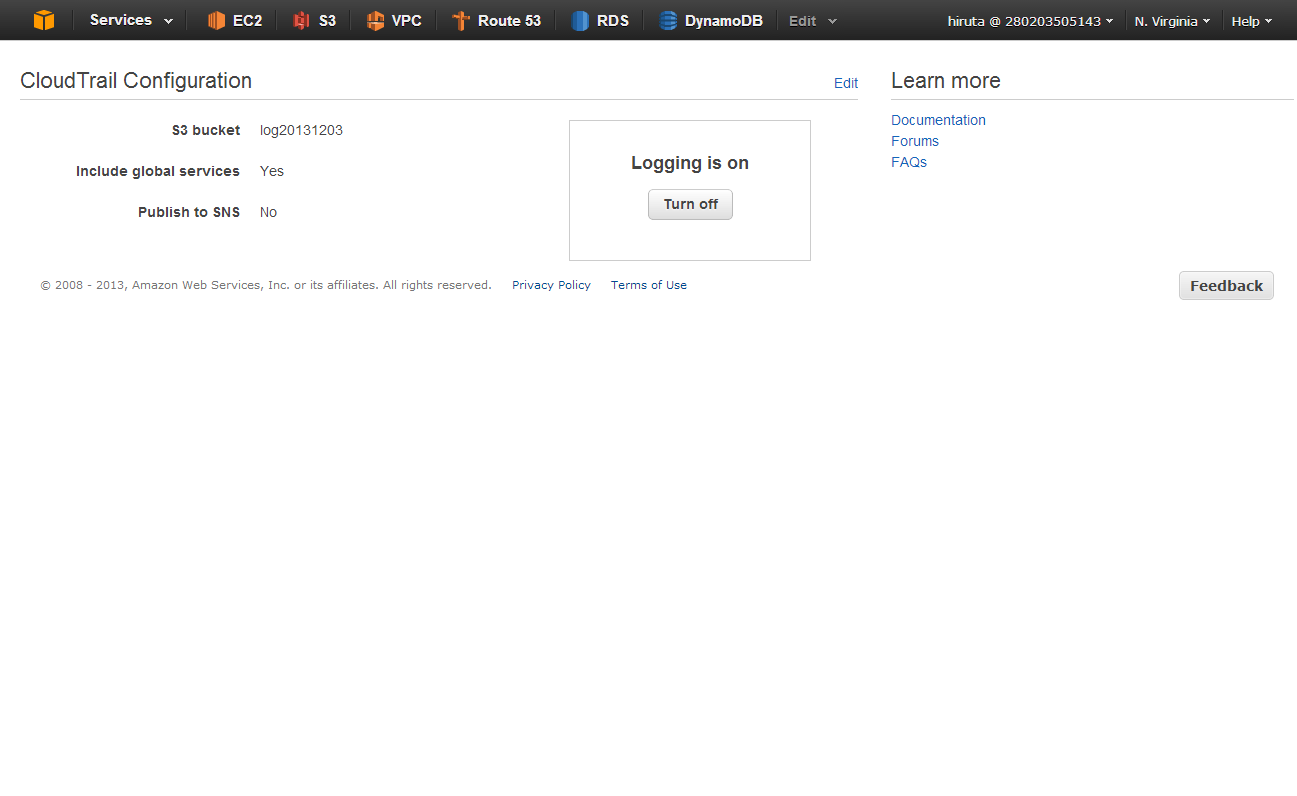The width and height of the screenshot is (1297, 796).
Task: Click the 'Logging is on' status text
Action: 690,163
